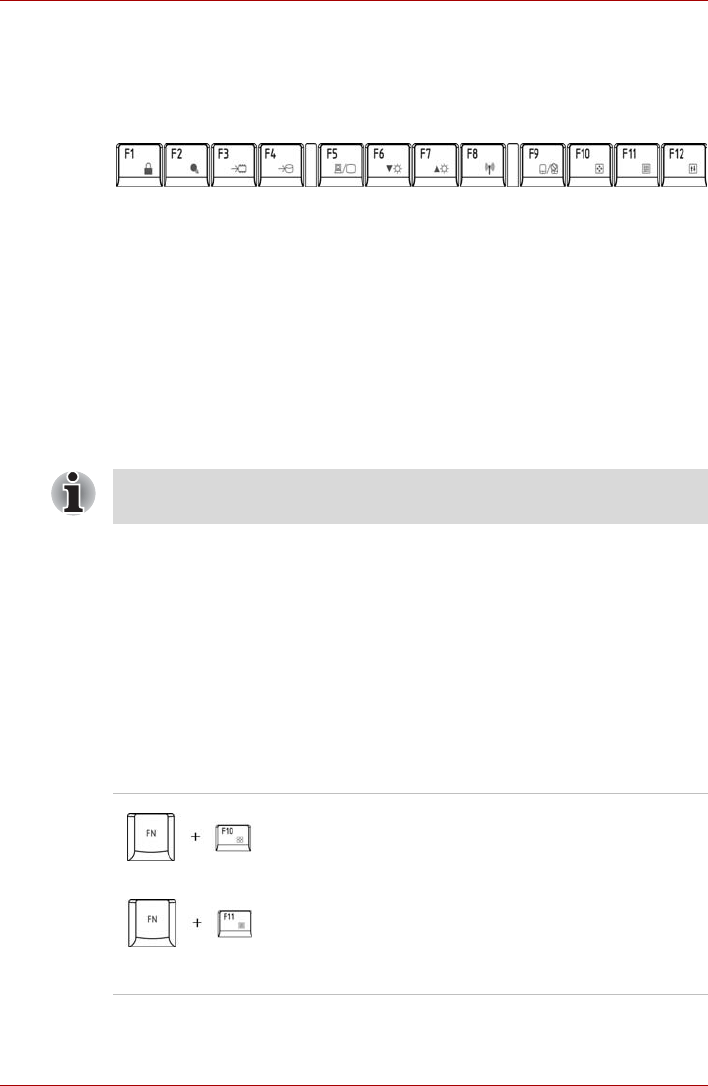Click the F6 brightness down key
This screenshot has width=708, height=1086.
pos(388,163)
